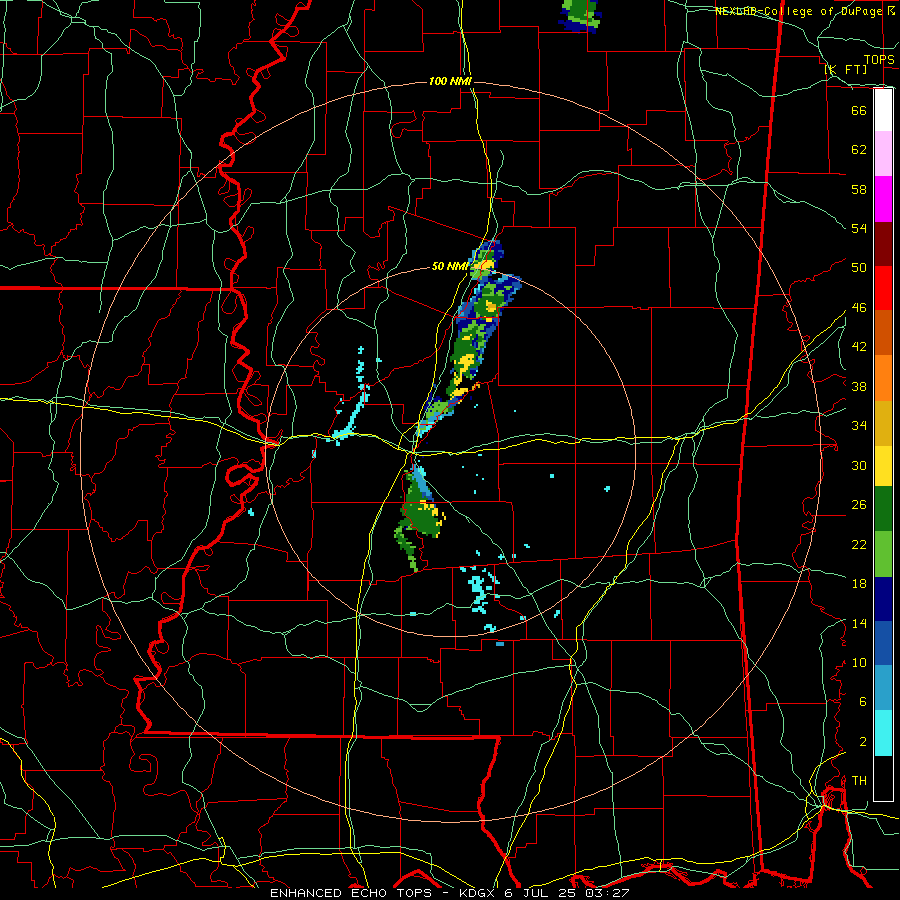Click the legend value 34
Image resolution: width=900 pixels, height=900 pixels.
click(x=859, y=425)
